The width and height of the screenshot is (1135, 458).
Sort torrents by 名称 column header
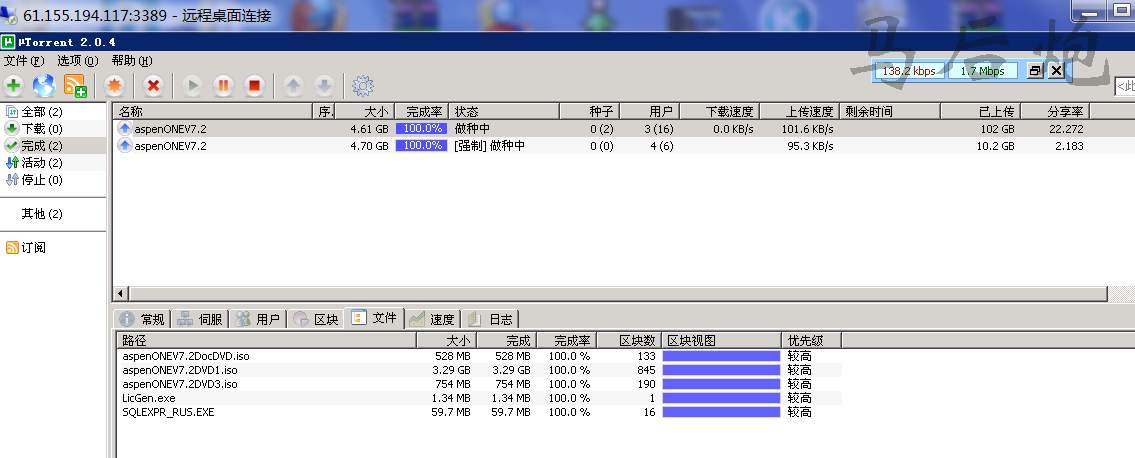(x=214, y=111)
